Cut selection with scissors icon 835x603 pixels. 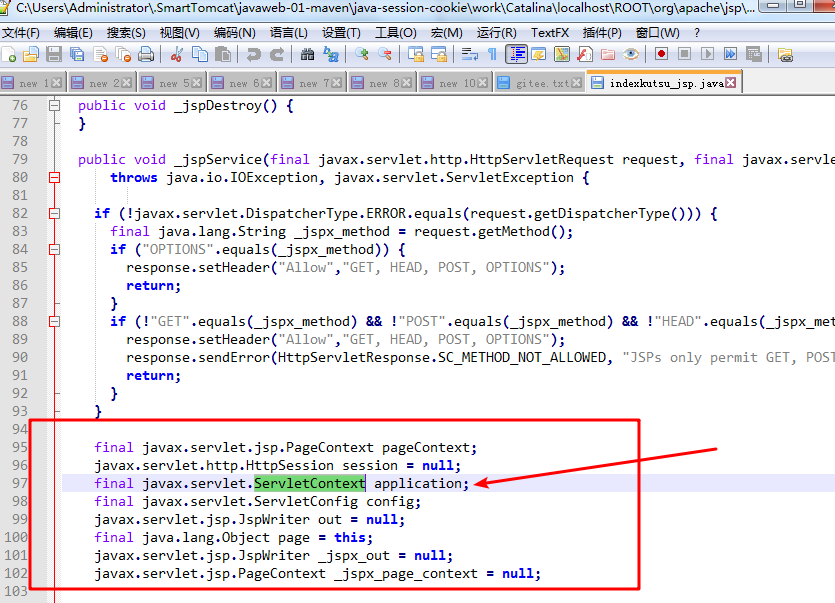[176, 54]
